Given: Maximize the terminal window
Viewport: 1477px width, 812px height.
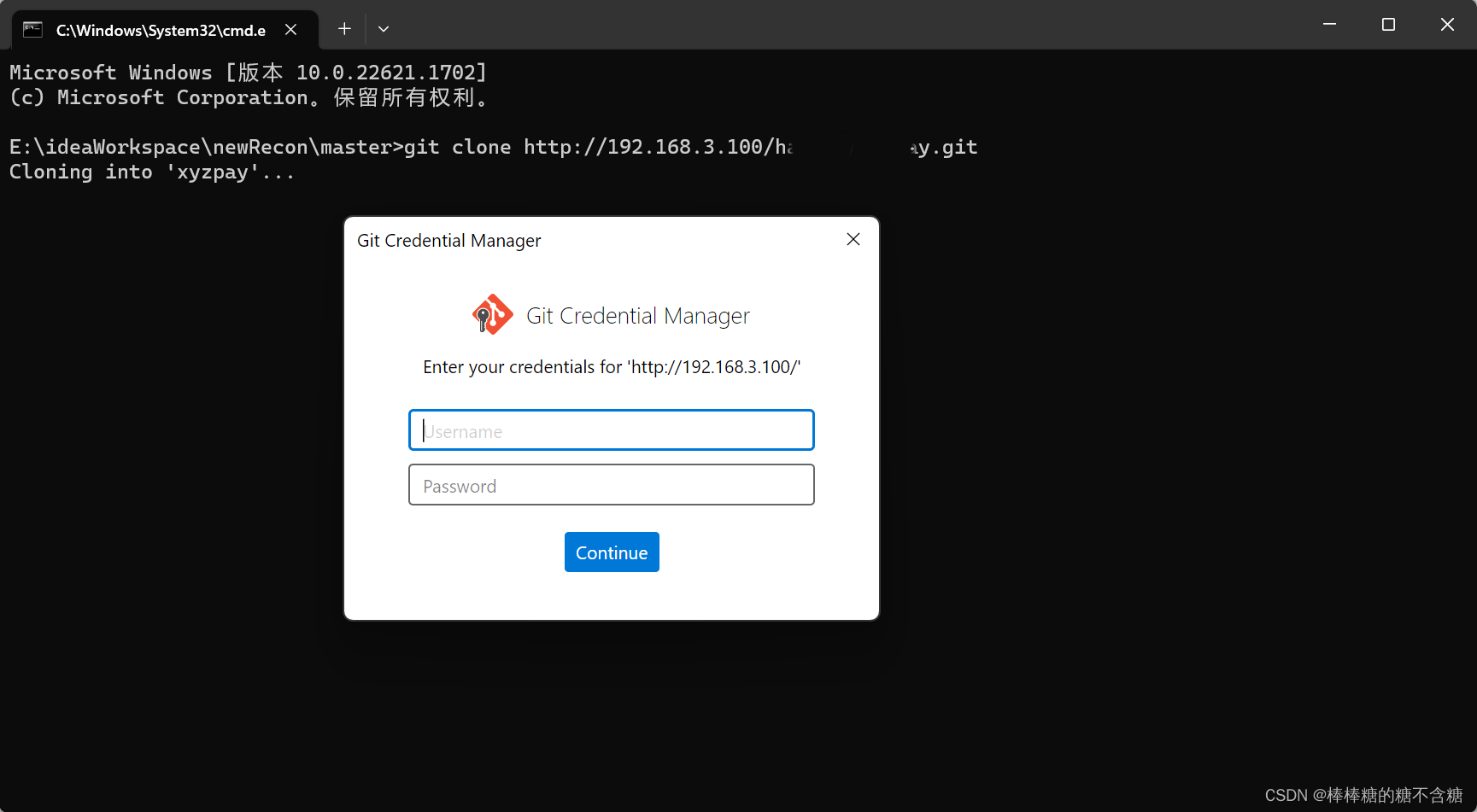Looking at the screenshot, I should tap(1388, 25).
